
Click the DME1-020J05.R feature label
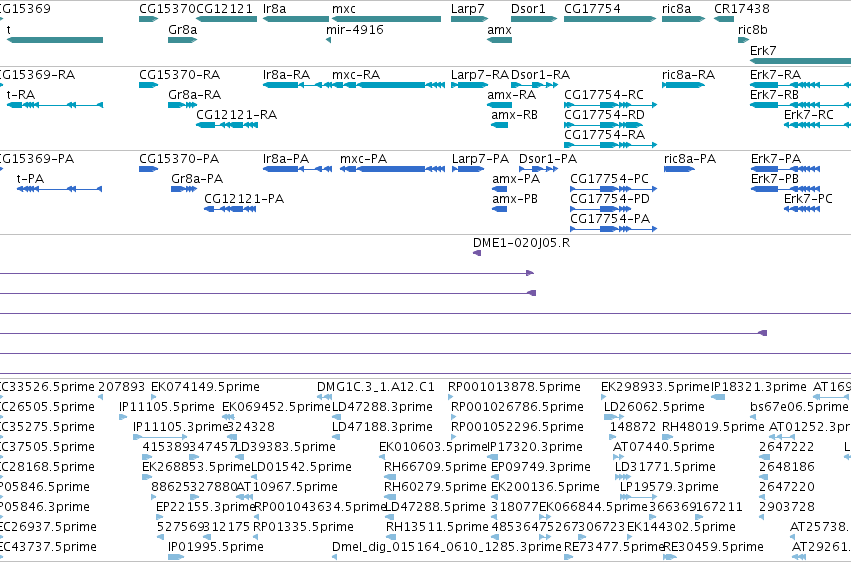coord(522,243)
